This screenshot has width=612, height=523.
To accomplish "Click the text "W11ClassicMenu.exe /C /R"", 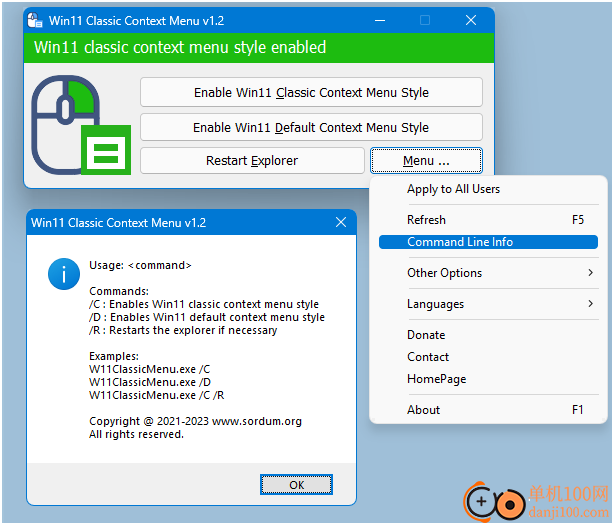I will point(157,395).
